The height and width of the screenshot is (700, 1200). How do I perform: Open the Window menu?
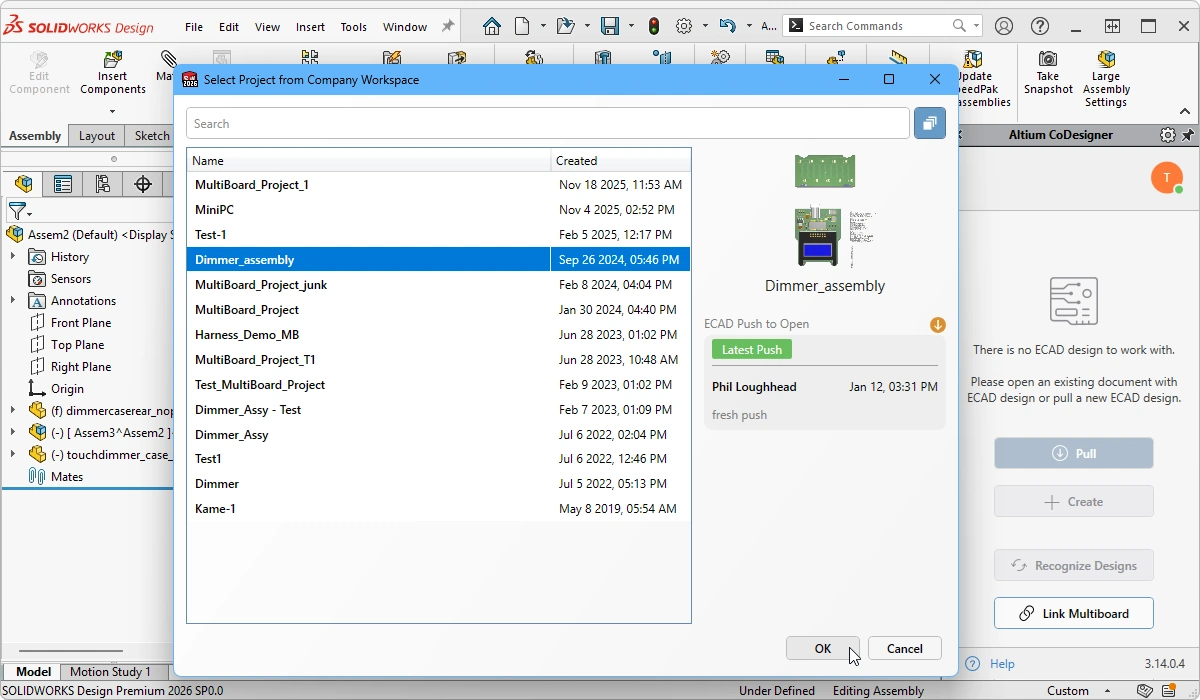405,27
